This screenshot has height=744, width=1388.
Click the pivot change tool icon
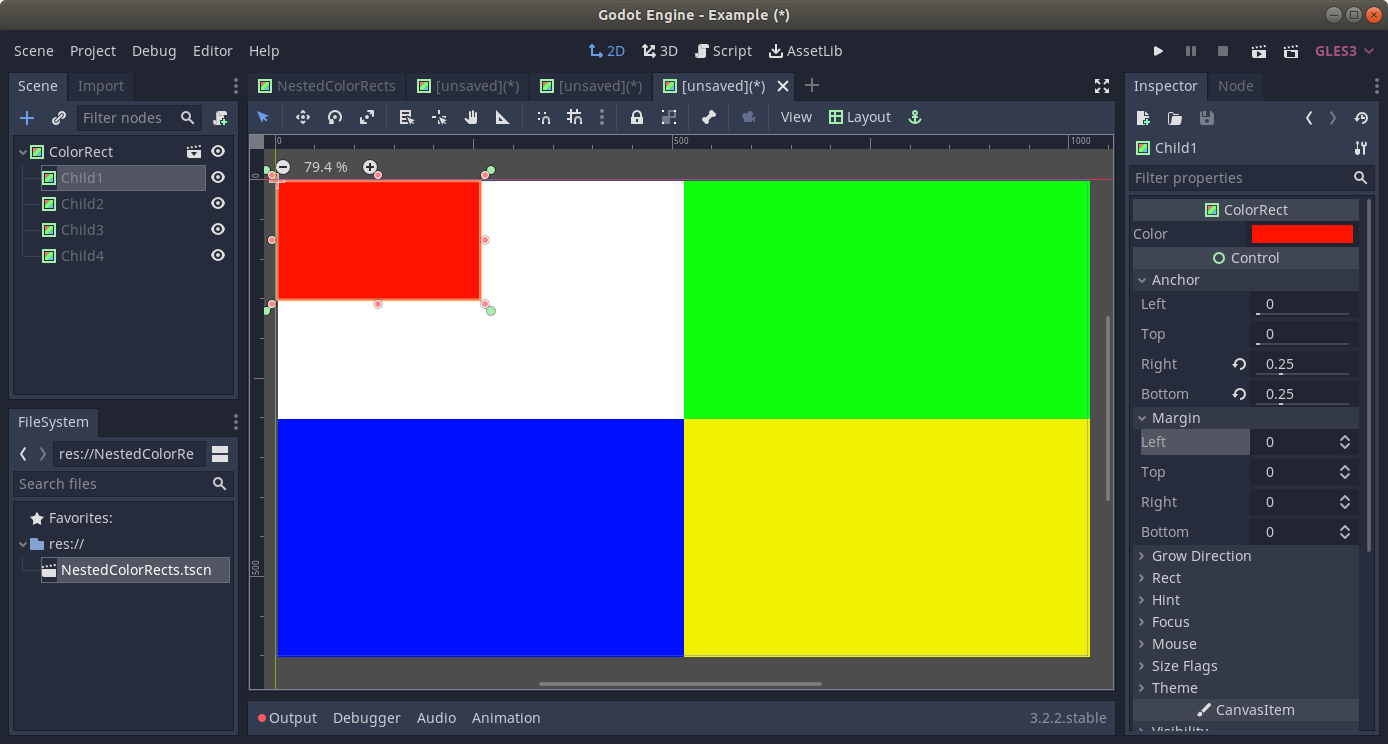pyautogui.click(x=439, y=117)
